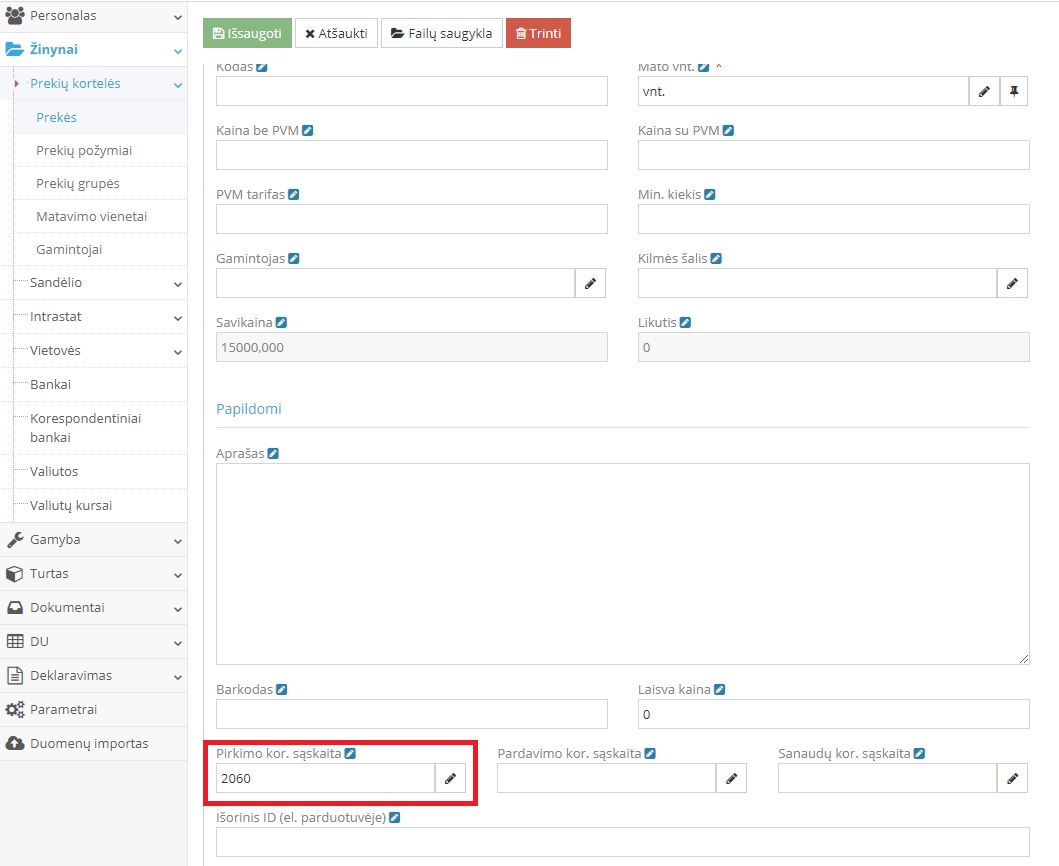The image size is (1059, 866).
Task: Click pin icon next to Mato vnt. field
Action: pos(1014,92)
